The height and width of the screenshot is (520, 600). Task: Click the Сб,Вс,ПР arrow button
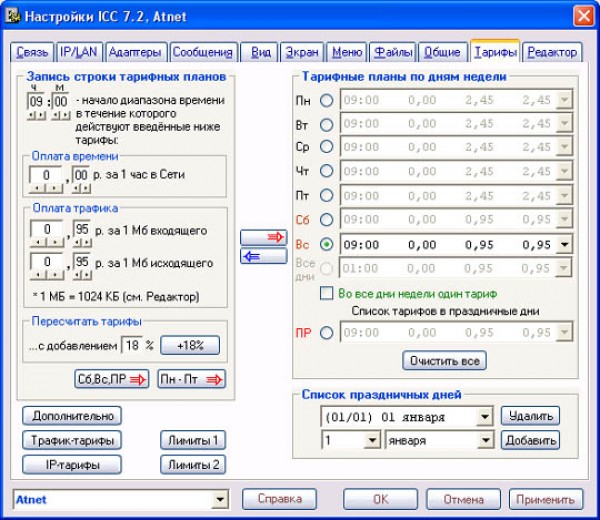click(111, 379)
